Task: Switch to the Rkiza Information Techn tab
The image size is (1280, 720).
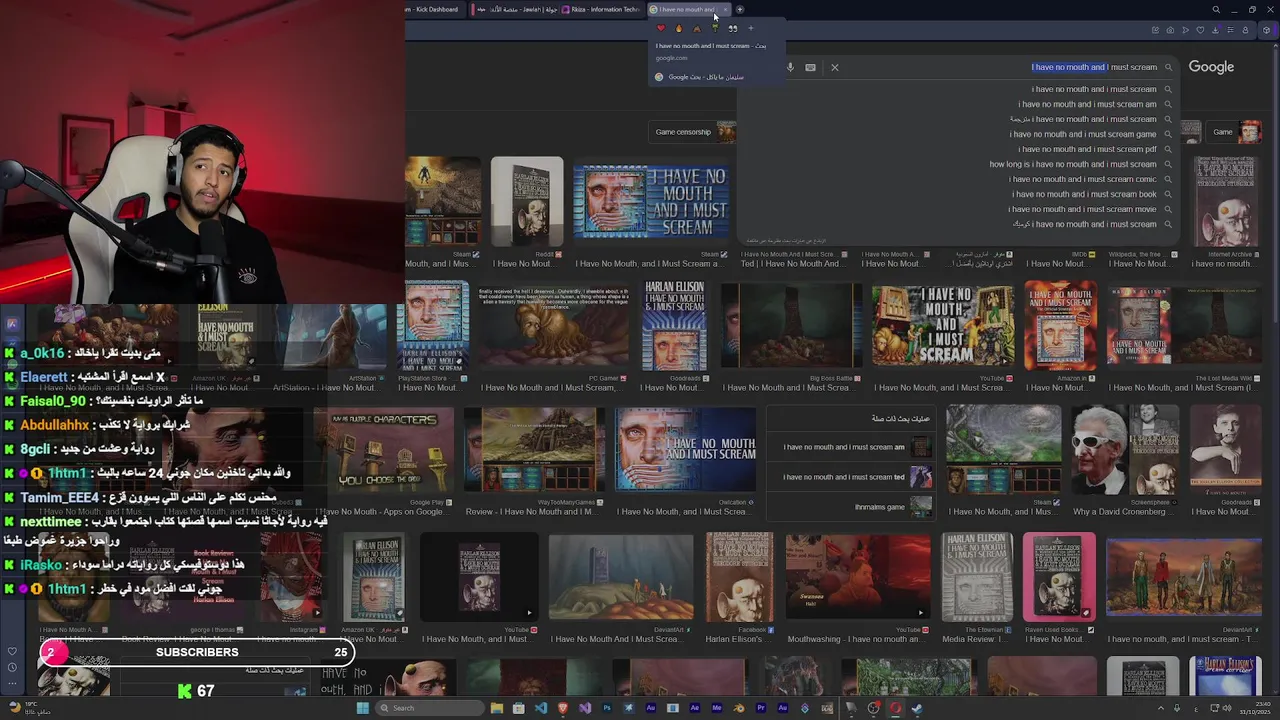Action: [x=603, y=10]
